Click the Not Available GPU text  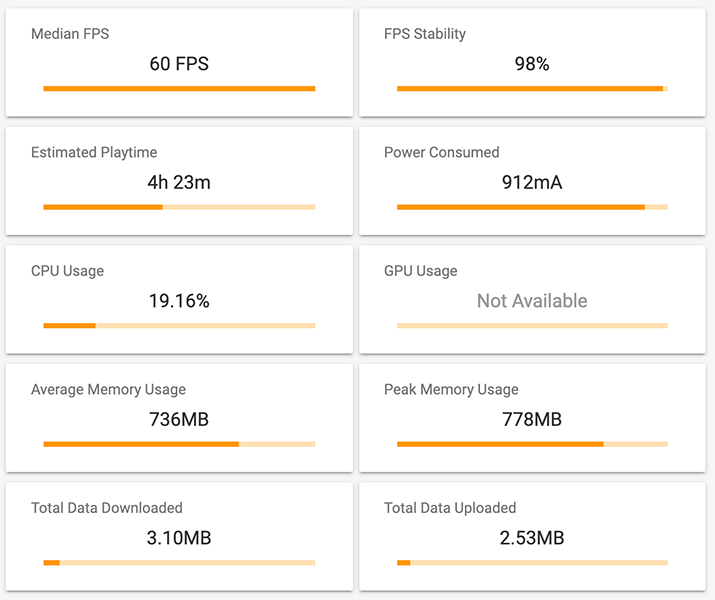click(532, 301)
